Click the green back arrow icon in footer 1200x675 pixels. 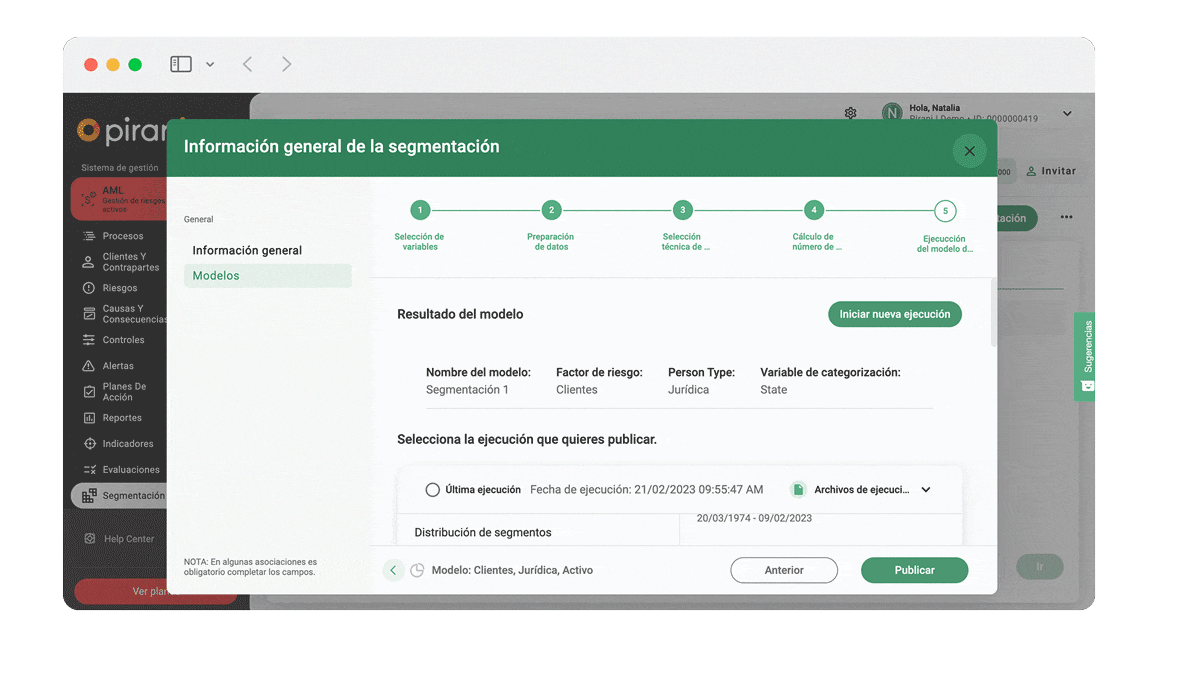(x=393, y=570)
